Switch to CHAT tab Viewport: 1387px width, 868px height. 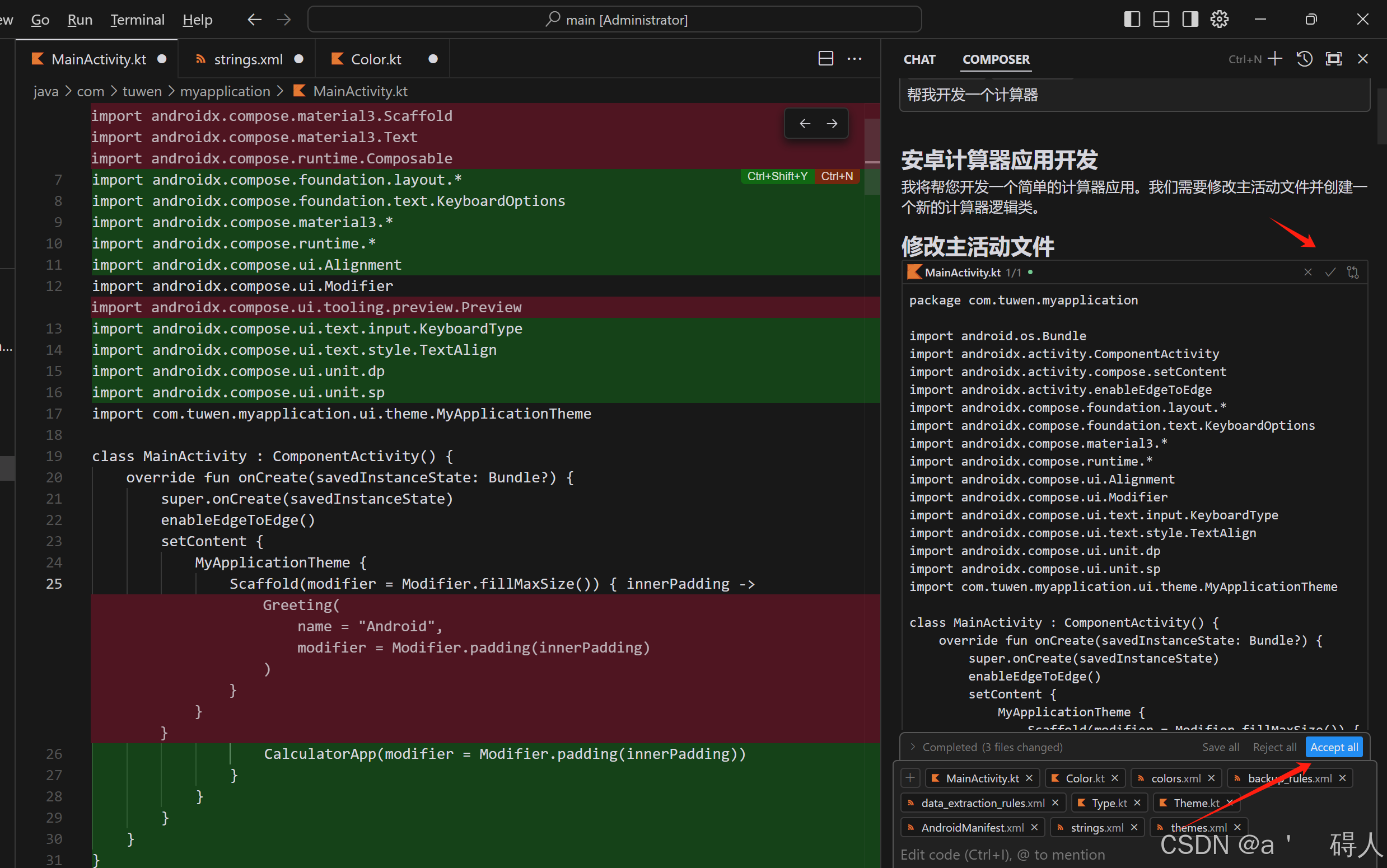(919, 59)
